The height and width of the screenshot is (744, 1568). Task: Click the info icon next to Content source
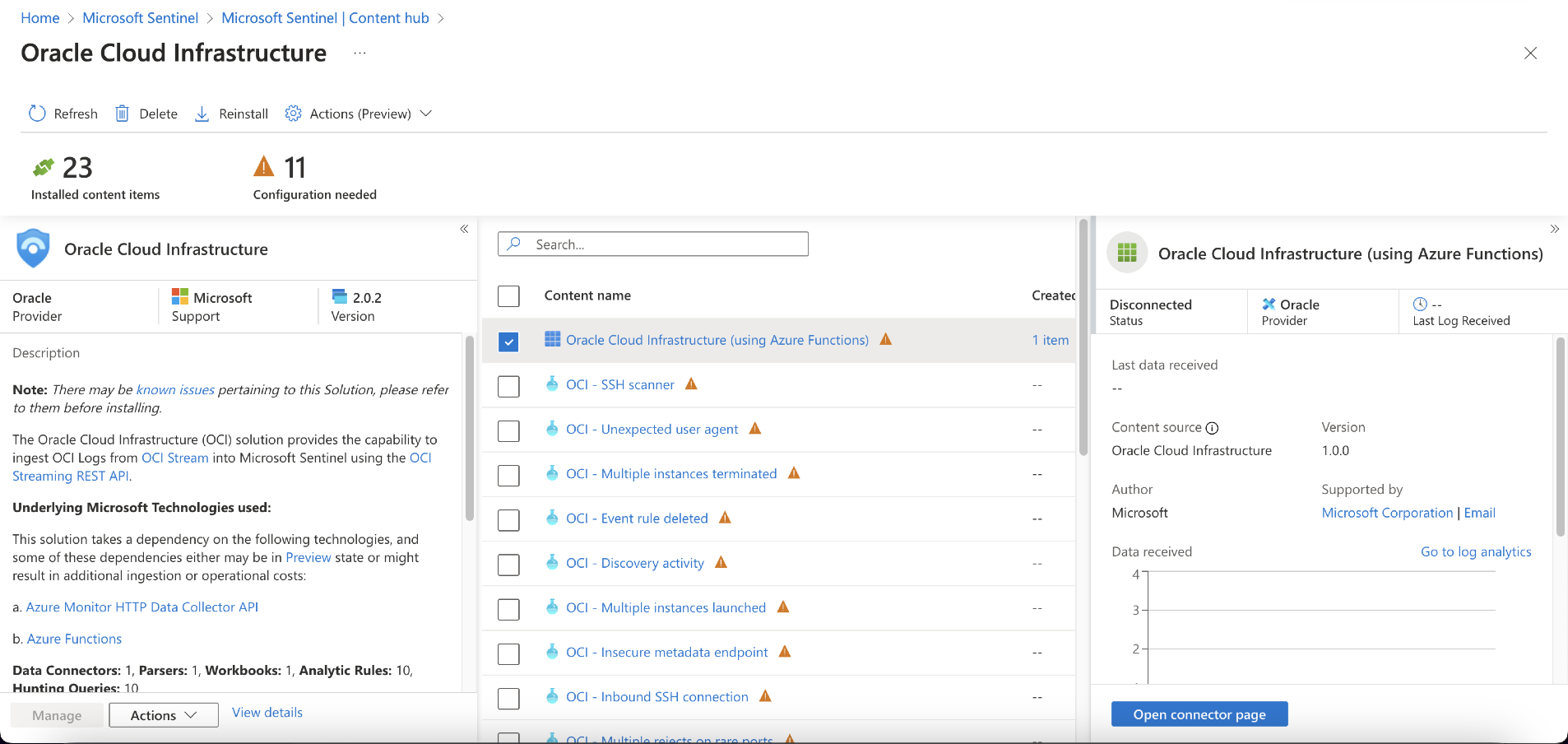1213,427
